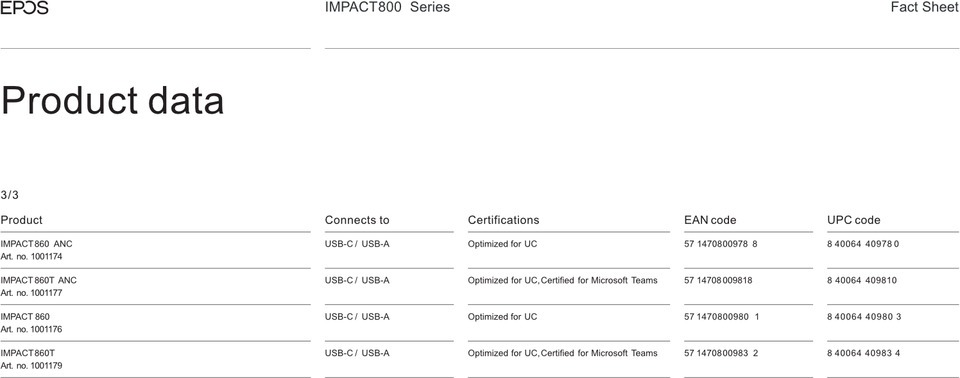Select the Connects to column header

(357, 220)
